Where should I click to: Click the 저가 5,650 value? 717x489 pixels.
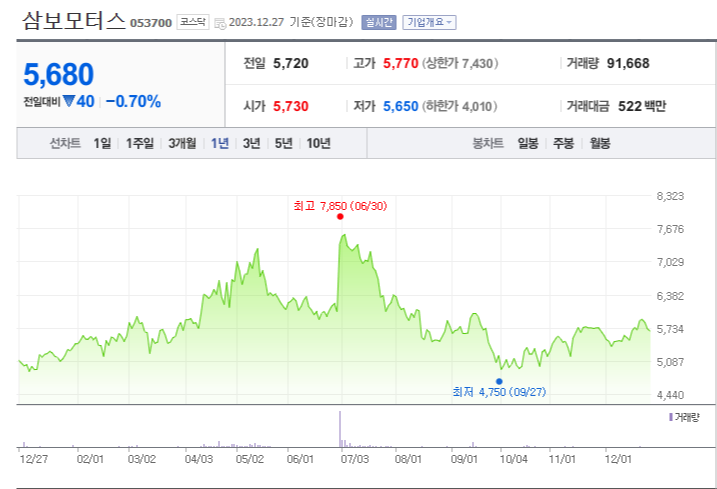401,106
